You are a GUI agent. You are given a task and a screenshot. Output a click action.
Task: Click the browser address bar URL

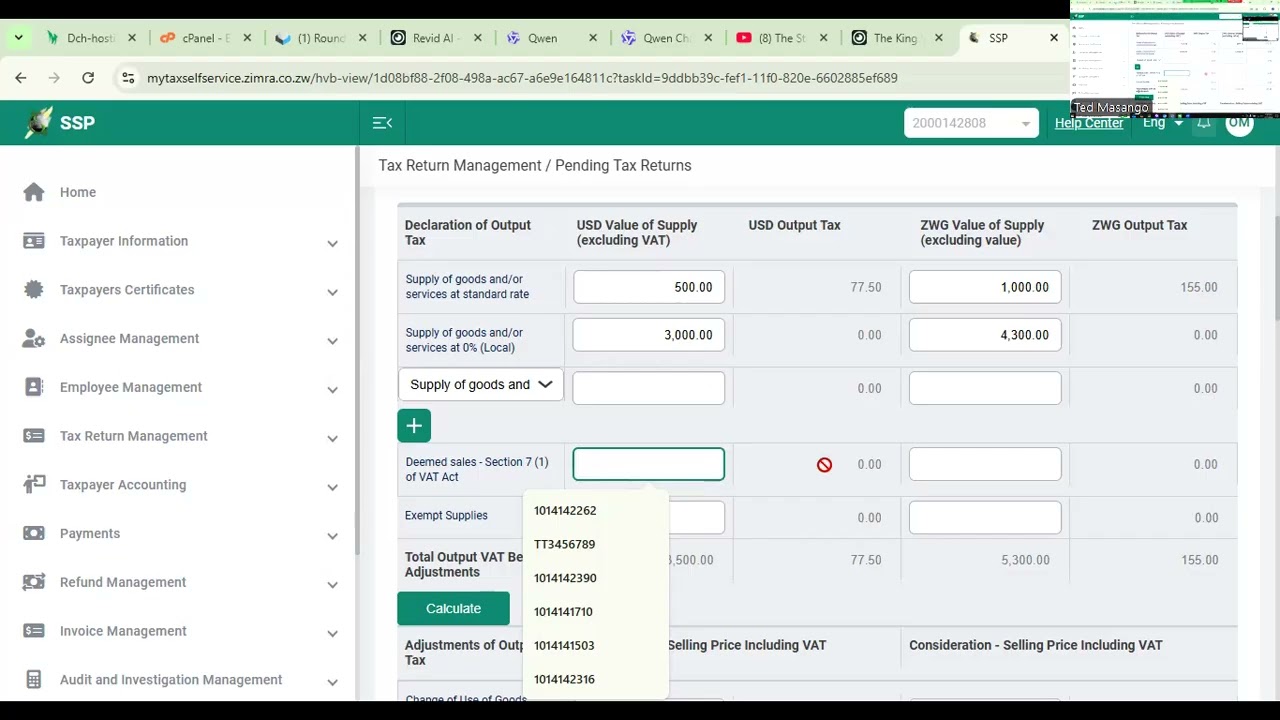(x=522, y=78)
